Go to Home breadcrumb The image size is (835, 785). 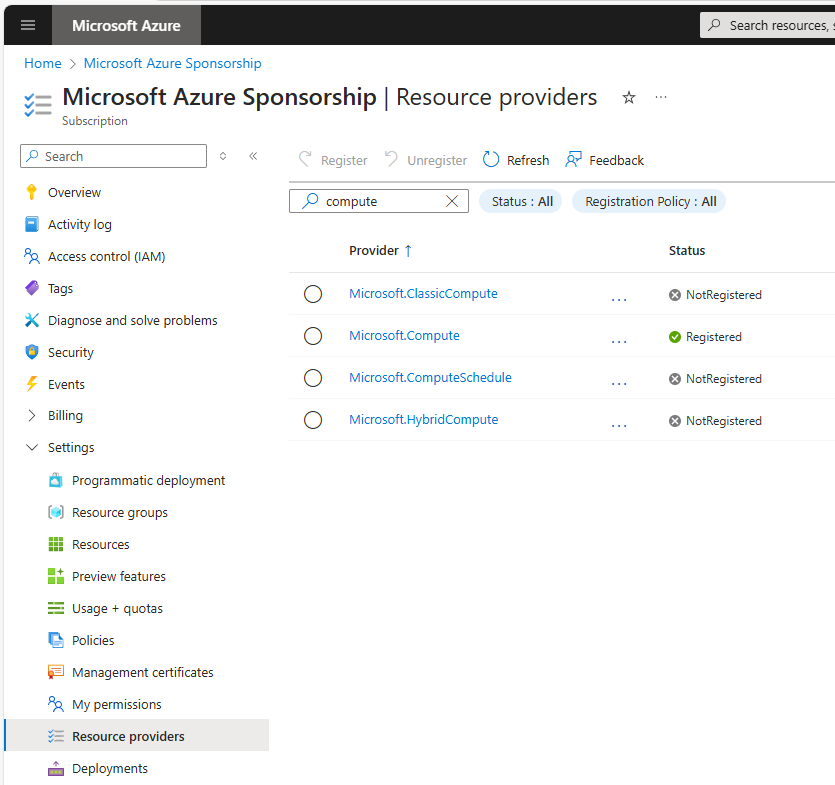point(43,63)
